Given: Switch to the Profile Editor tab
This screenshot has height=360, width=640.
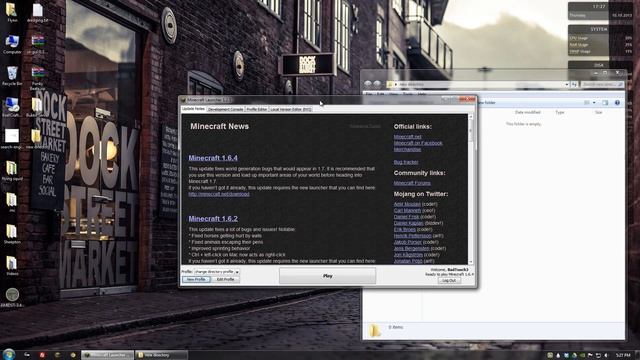Looking at the screenshot, I should [x=256, y=109].
